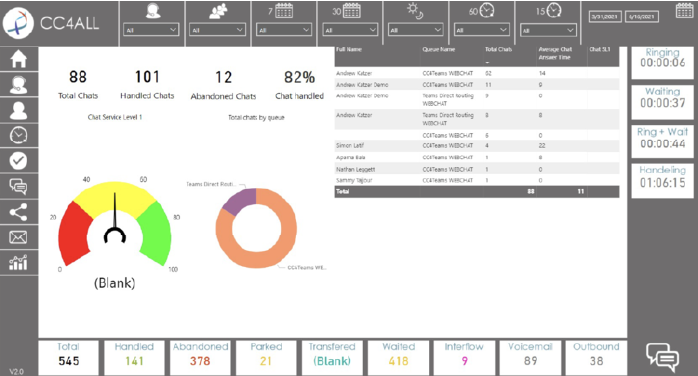Click the CC4ALL logo
Screen dimensions: 698x376
[18, 24]
